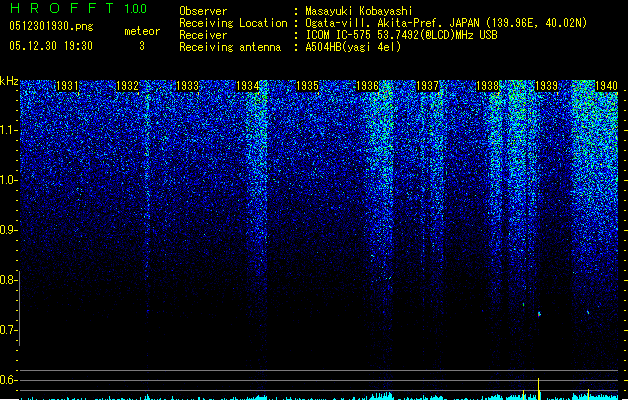Click the 1935 time marker
The height and width of the screenshot is (400, 629).
[307, 86]
